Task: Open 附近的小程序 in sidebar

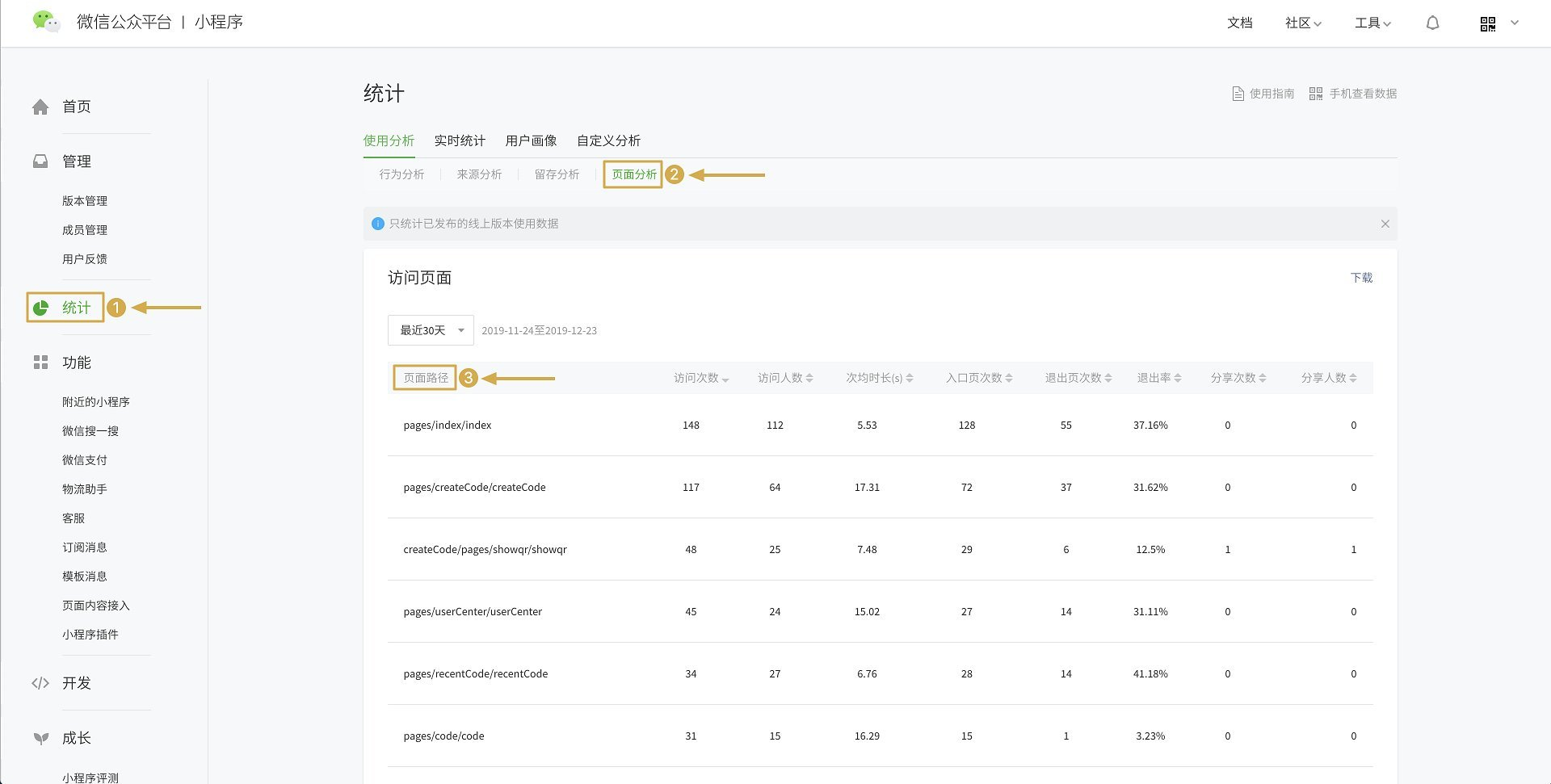Action: coord(96,402)
